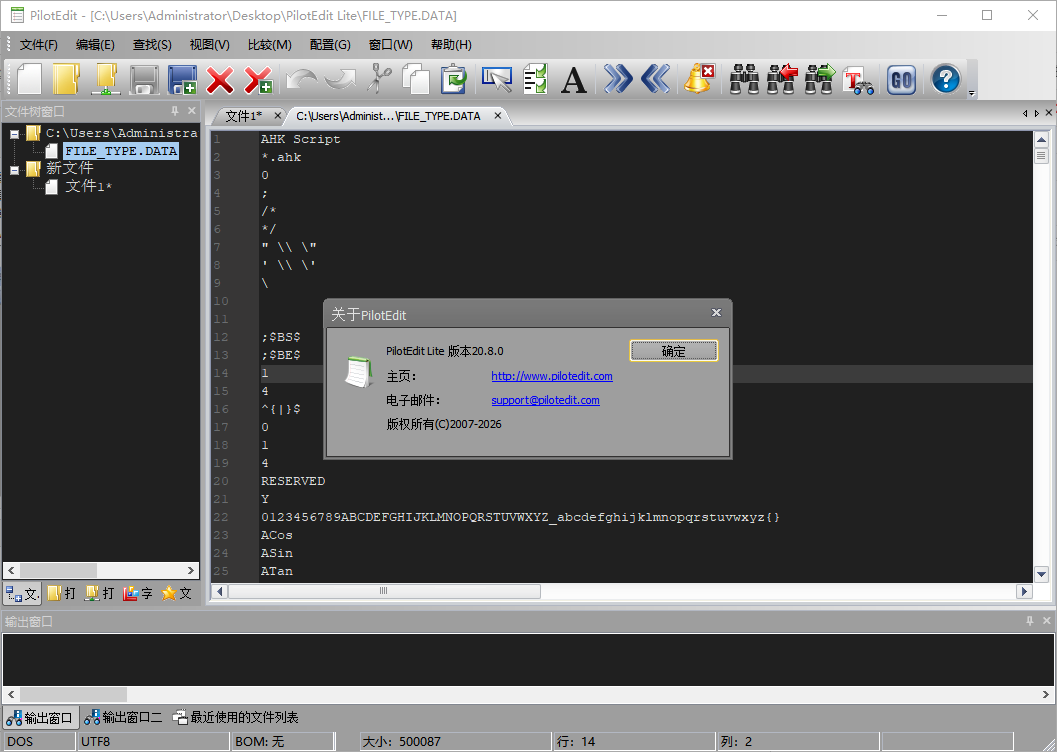This screenshot has width=1057, height=752.
Task: Create a new file with the blank page icon
Action: click(x=29, y=80)
